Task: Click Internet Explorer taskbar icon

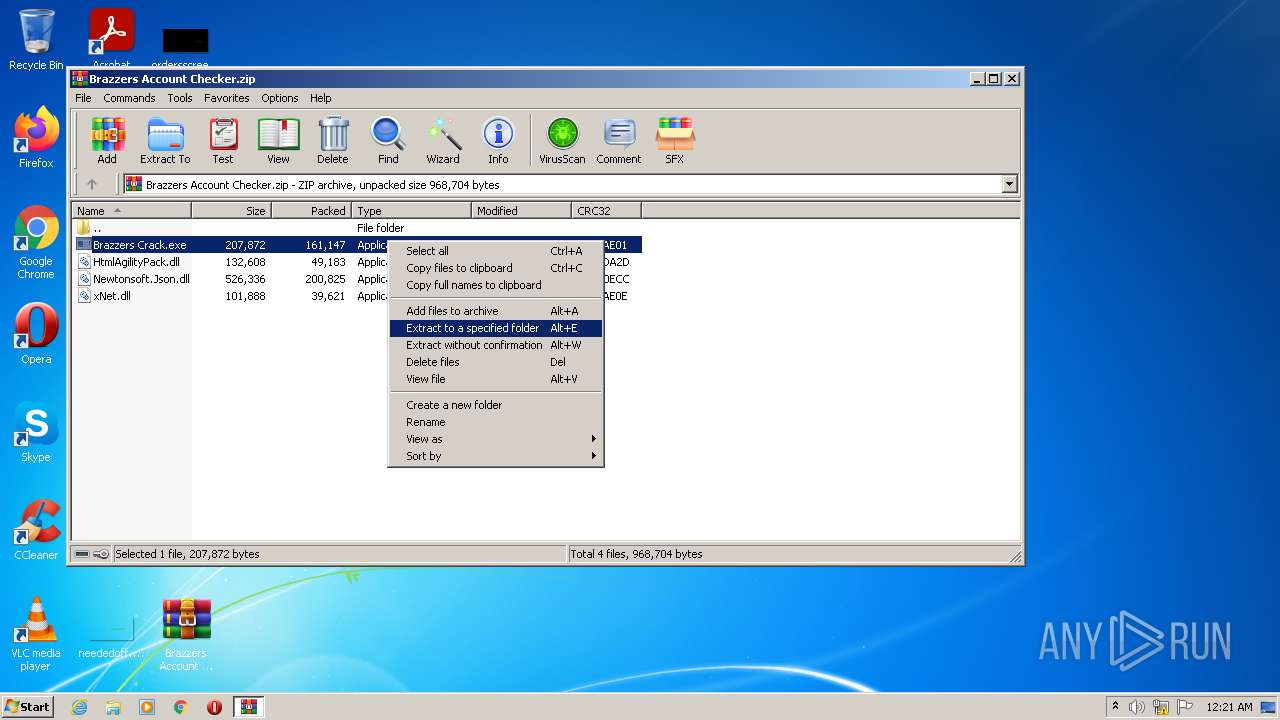Action: 79,707
